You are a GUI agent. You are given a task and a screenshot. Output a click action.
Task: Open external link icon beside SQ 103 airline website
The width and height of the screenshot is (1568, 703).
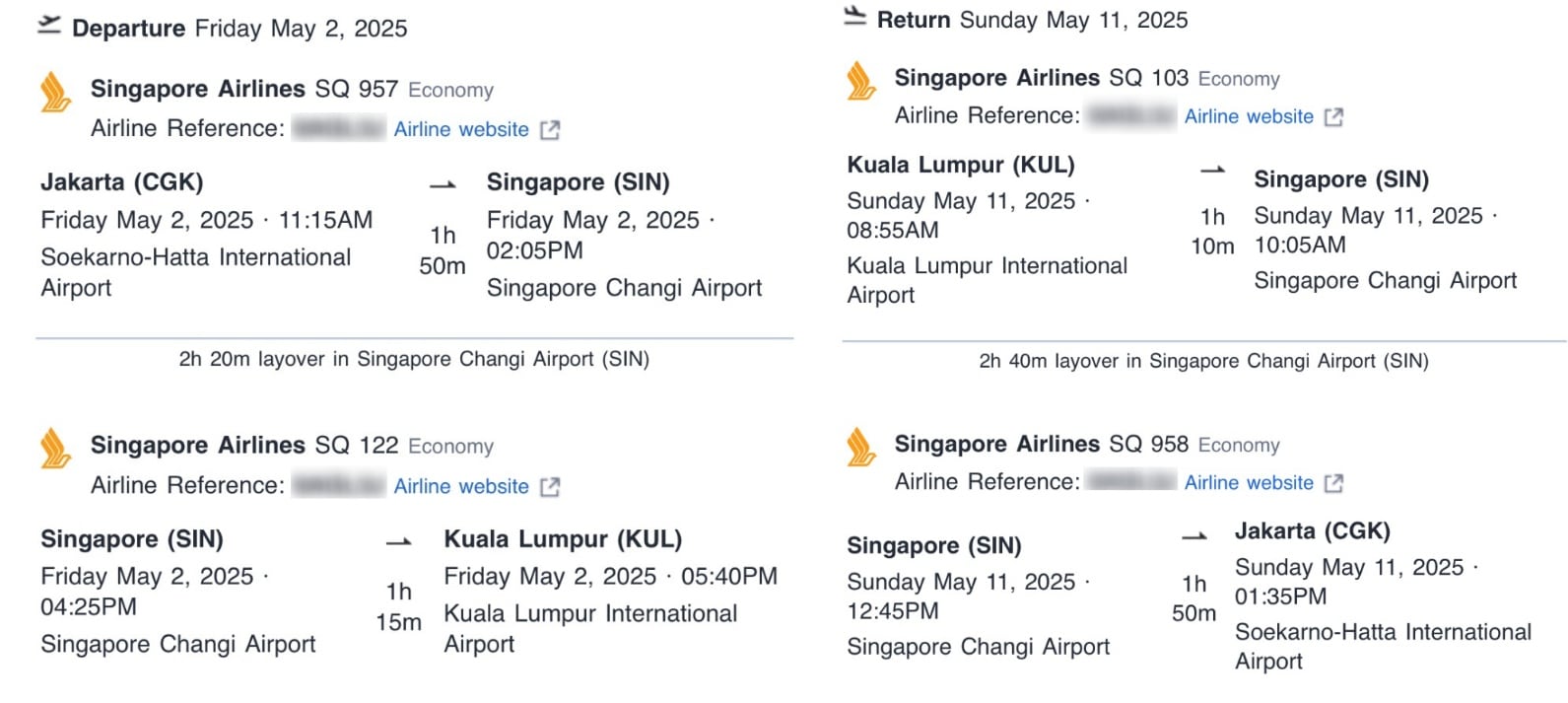coord(1335,116)
